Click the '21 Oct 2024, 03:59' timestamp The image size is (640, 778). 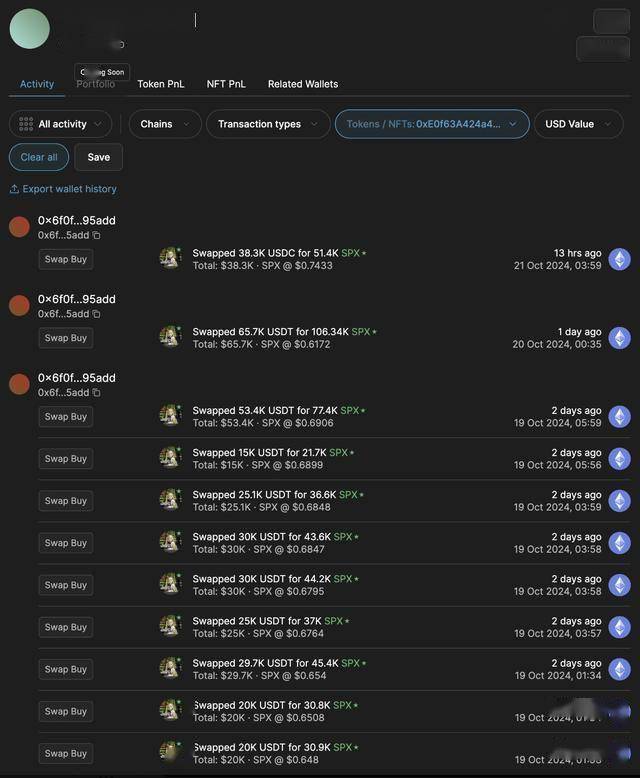click(x=558, y=265)
